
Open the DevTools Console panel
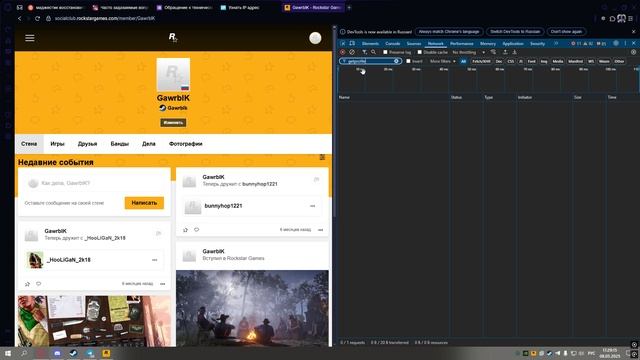(x=393, y=44)
